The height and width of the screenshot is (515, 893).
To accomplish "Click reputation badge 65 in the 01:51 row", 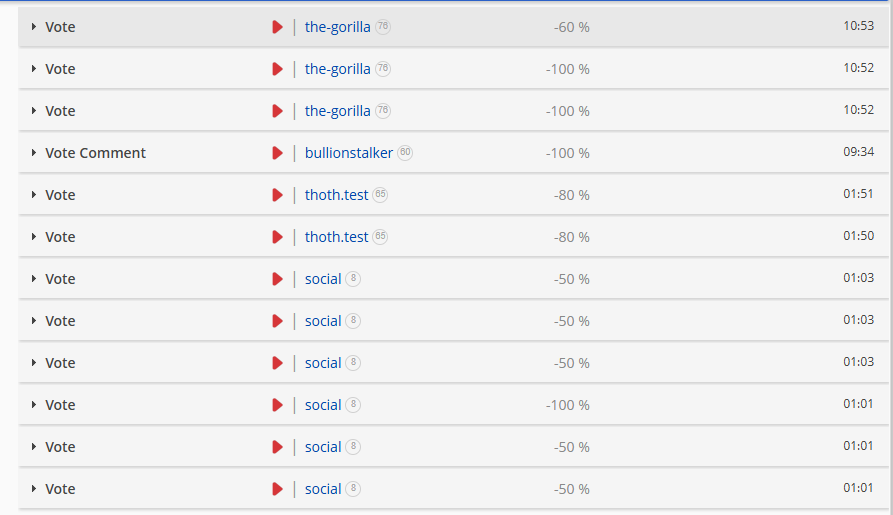I will click(380, 194).
